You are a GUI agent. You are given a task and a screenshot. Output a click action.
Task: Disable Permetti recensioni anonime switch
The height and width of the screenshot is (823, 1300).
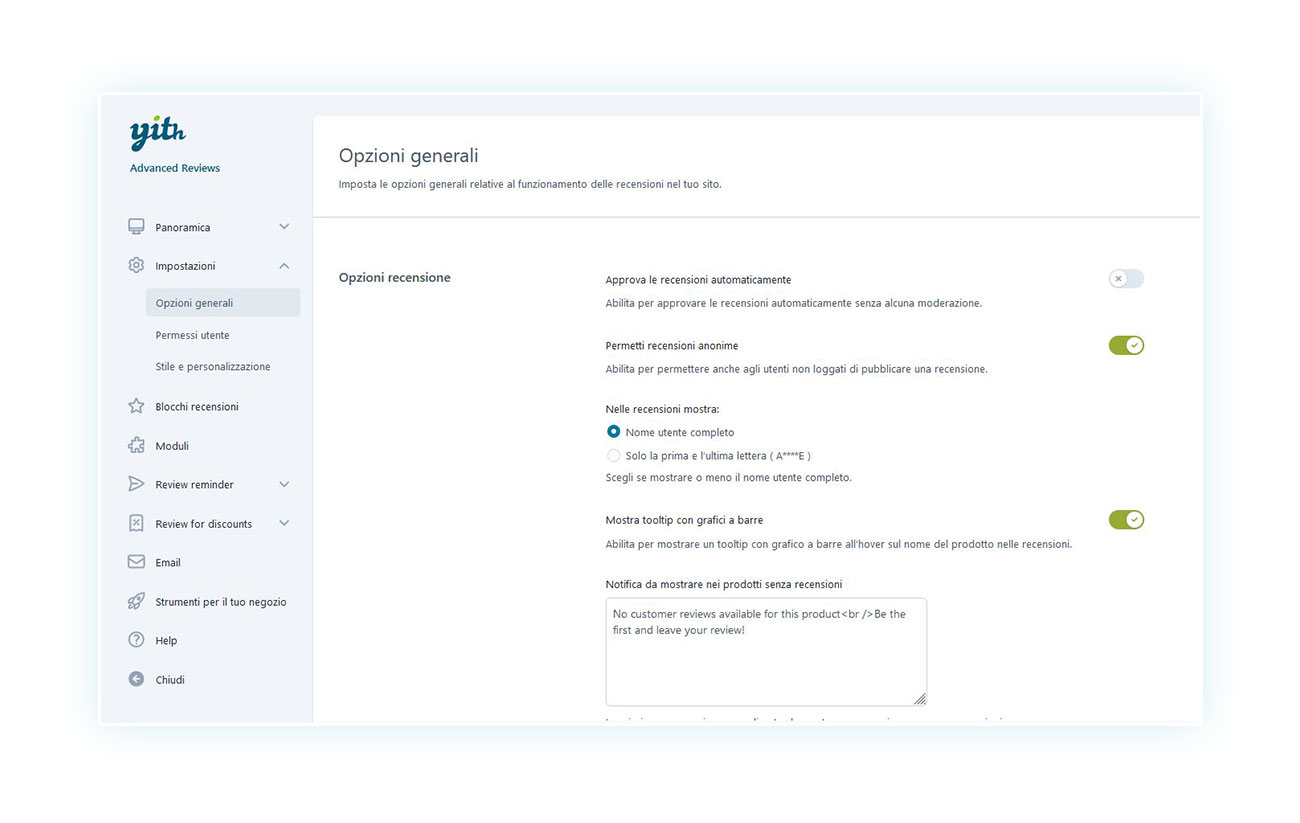1126,346
